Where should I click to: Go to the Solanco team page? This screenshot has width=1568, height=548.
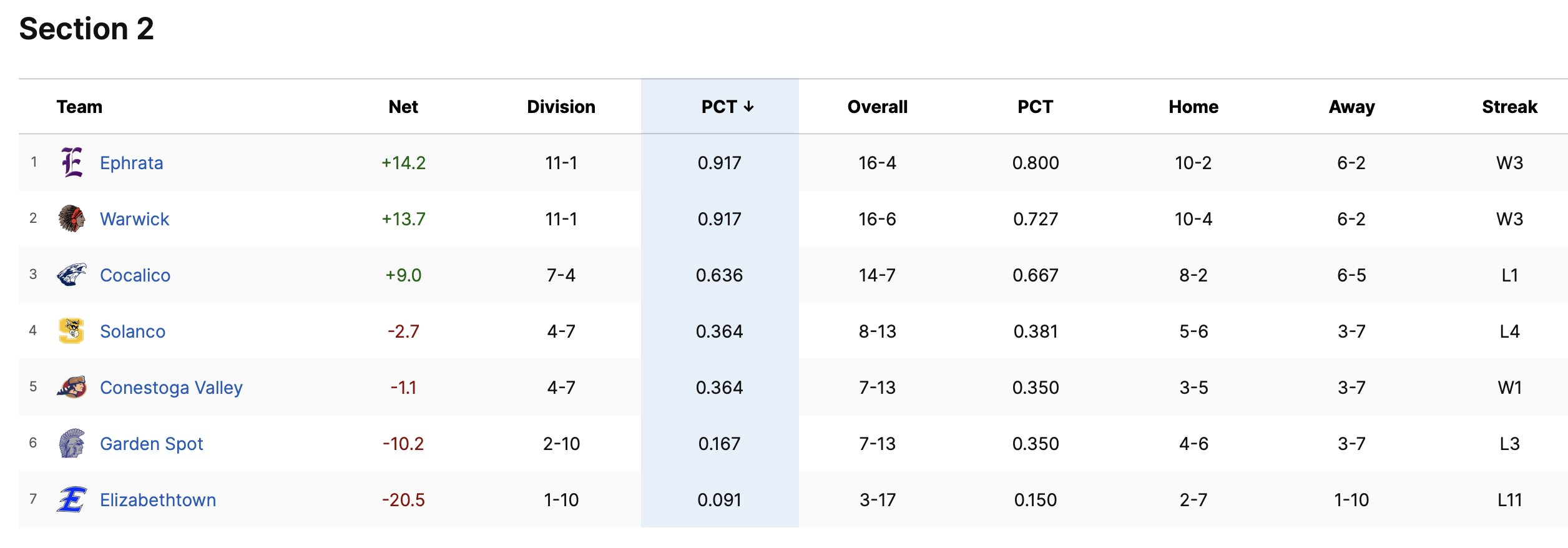coord(132,331)
